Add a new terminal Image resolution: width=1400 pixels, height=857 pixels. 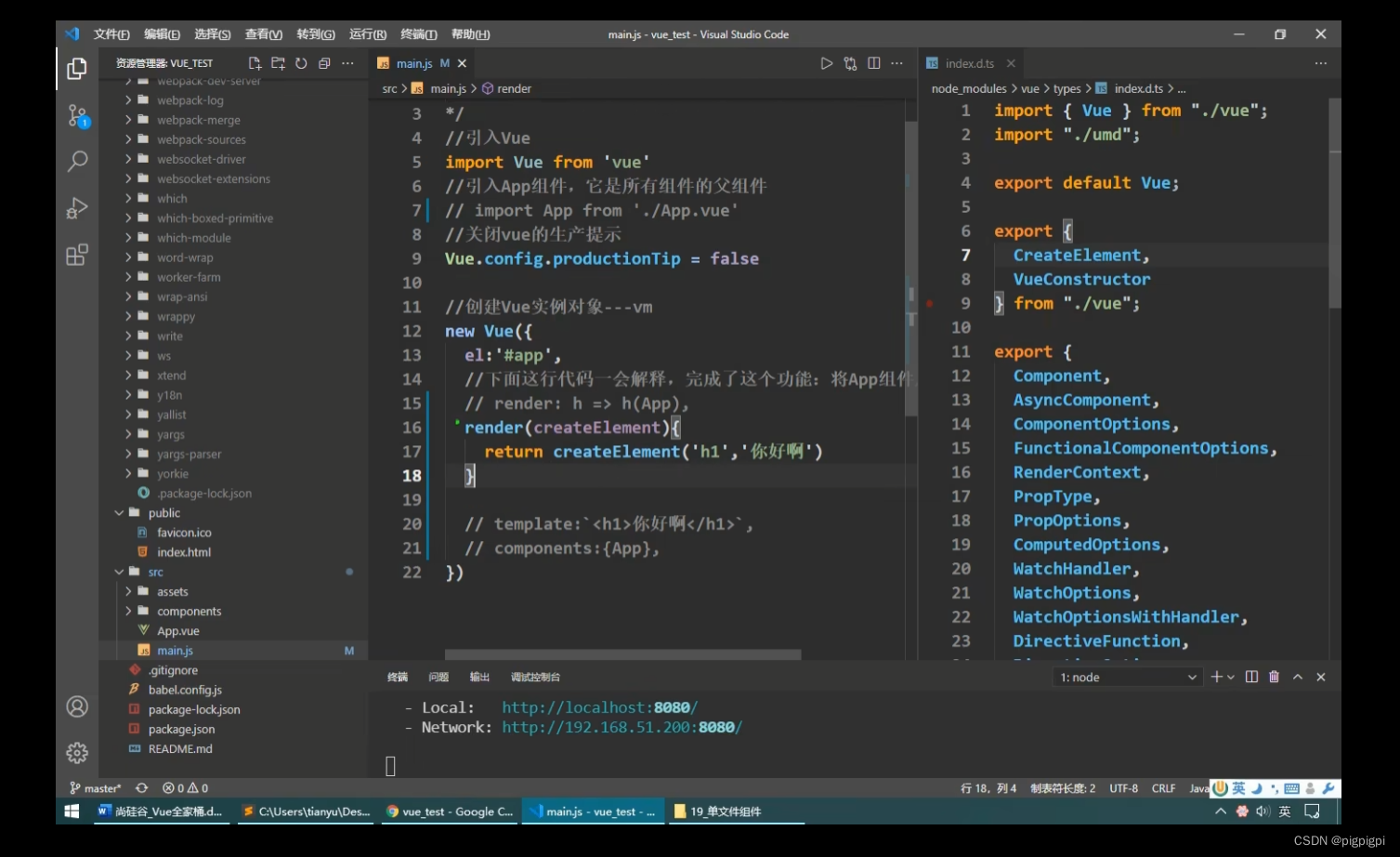(x=1216, y=677)
